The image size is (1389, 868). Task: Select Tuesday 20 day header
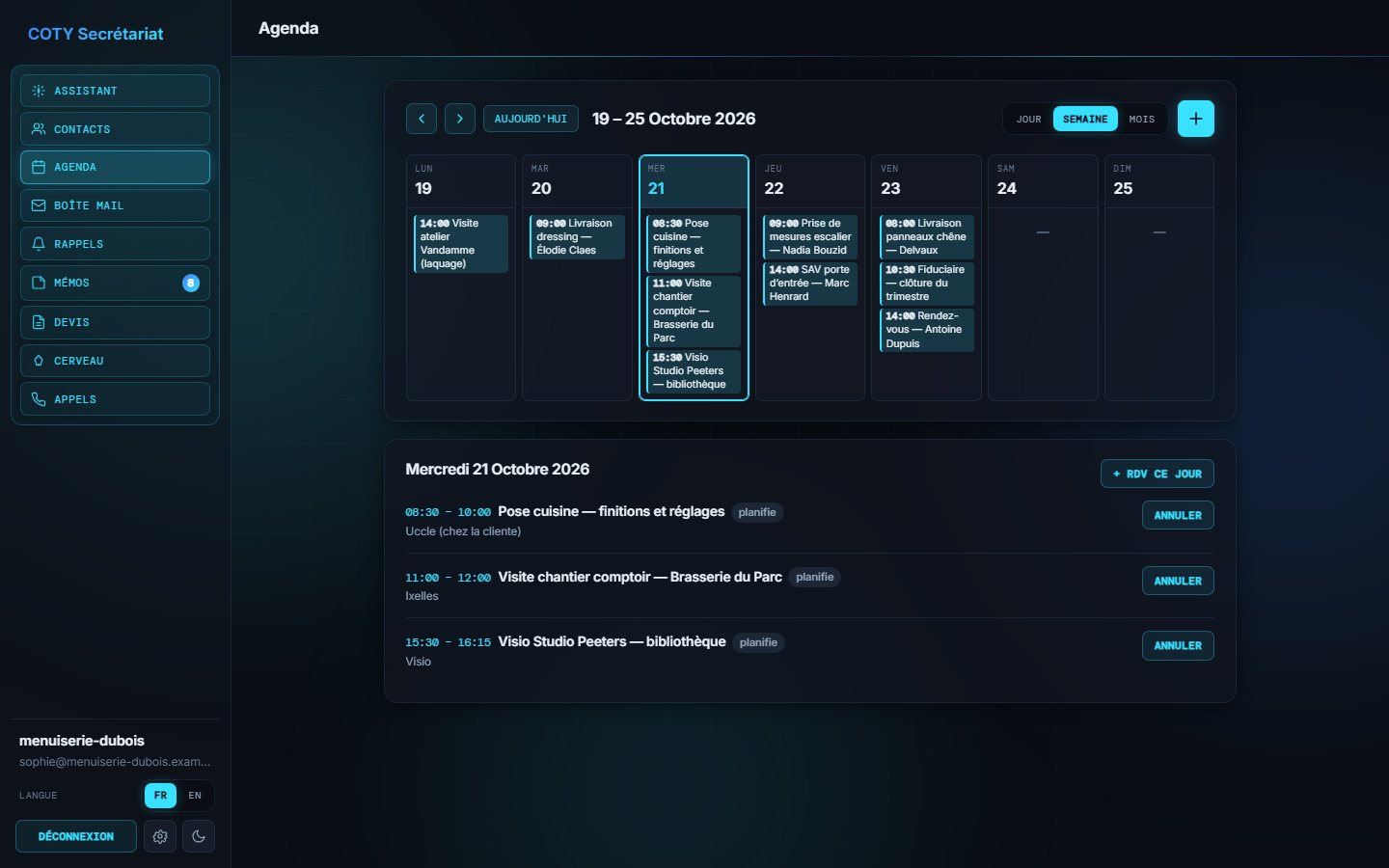click(577, 181)
